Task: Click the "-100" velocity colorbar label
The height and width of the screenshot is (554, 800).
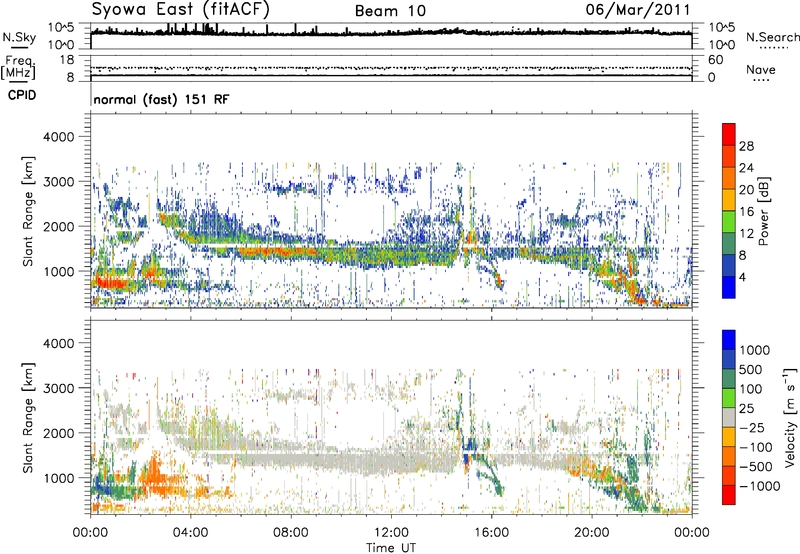Action: pos(756,447)
